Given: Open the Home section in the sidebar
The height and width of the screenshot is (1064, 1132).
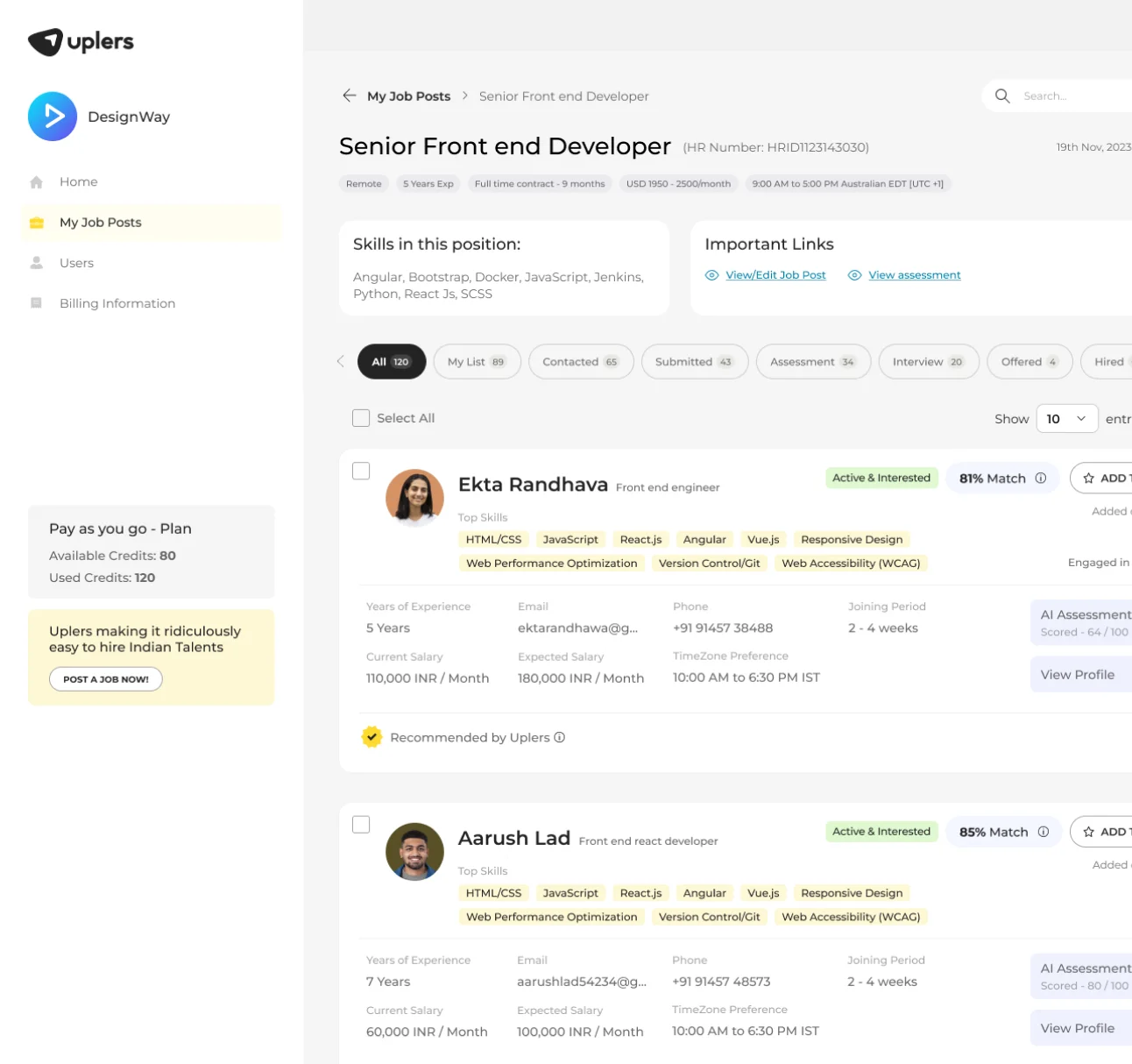Looking at the screenshot, I should pos(78,181).
